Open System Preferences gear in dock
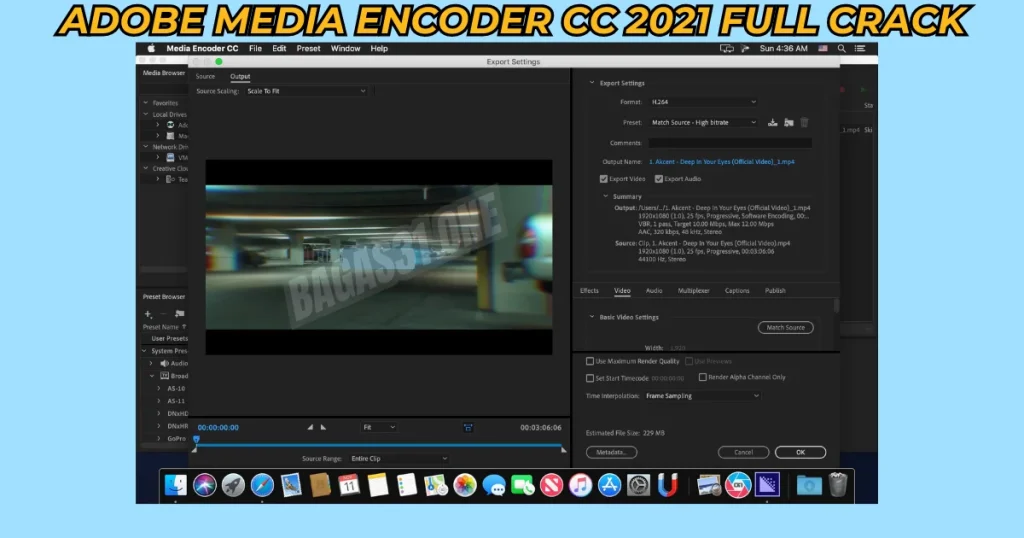This screenshot has width=1024, height=538. point(638,485)
